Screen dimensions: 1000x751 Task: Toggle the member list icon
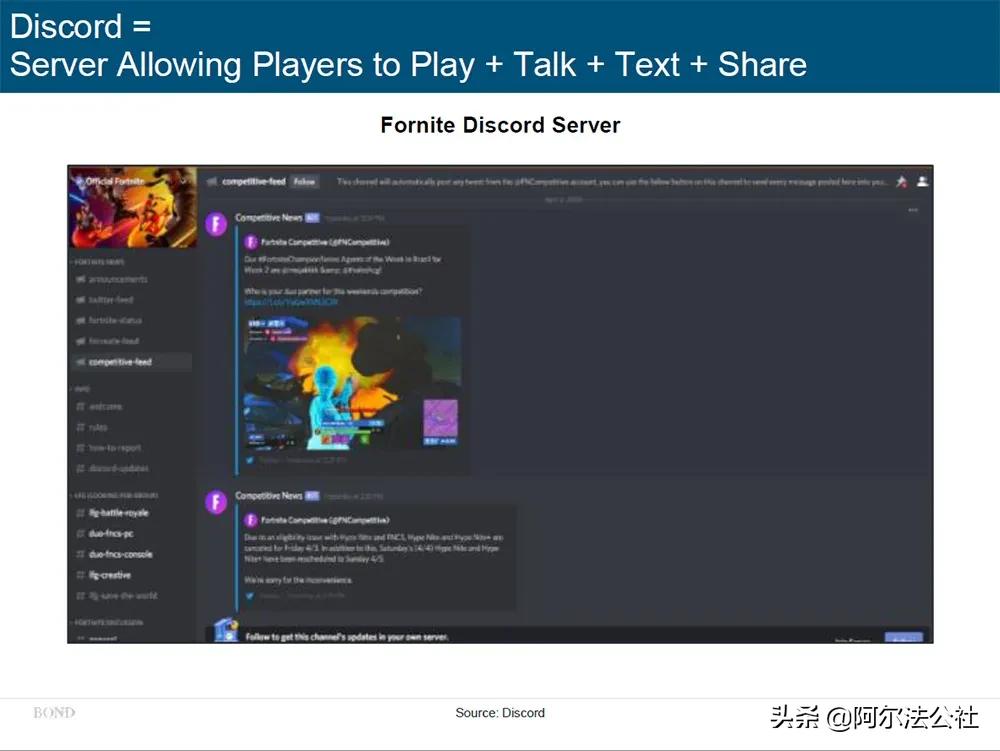pos(922,182)
